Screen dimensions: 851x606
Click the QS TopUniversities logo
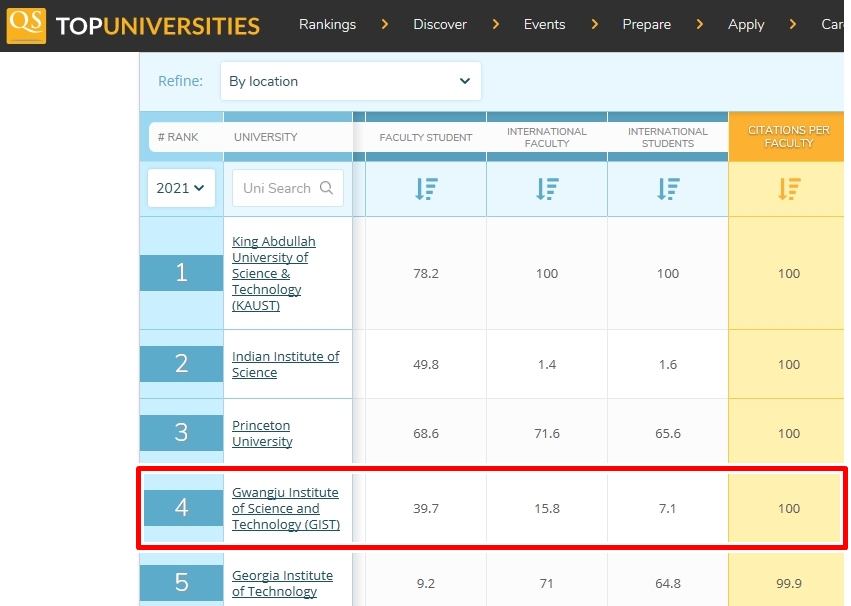[x=133, y=25]
